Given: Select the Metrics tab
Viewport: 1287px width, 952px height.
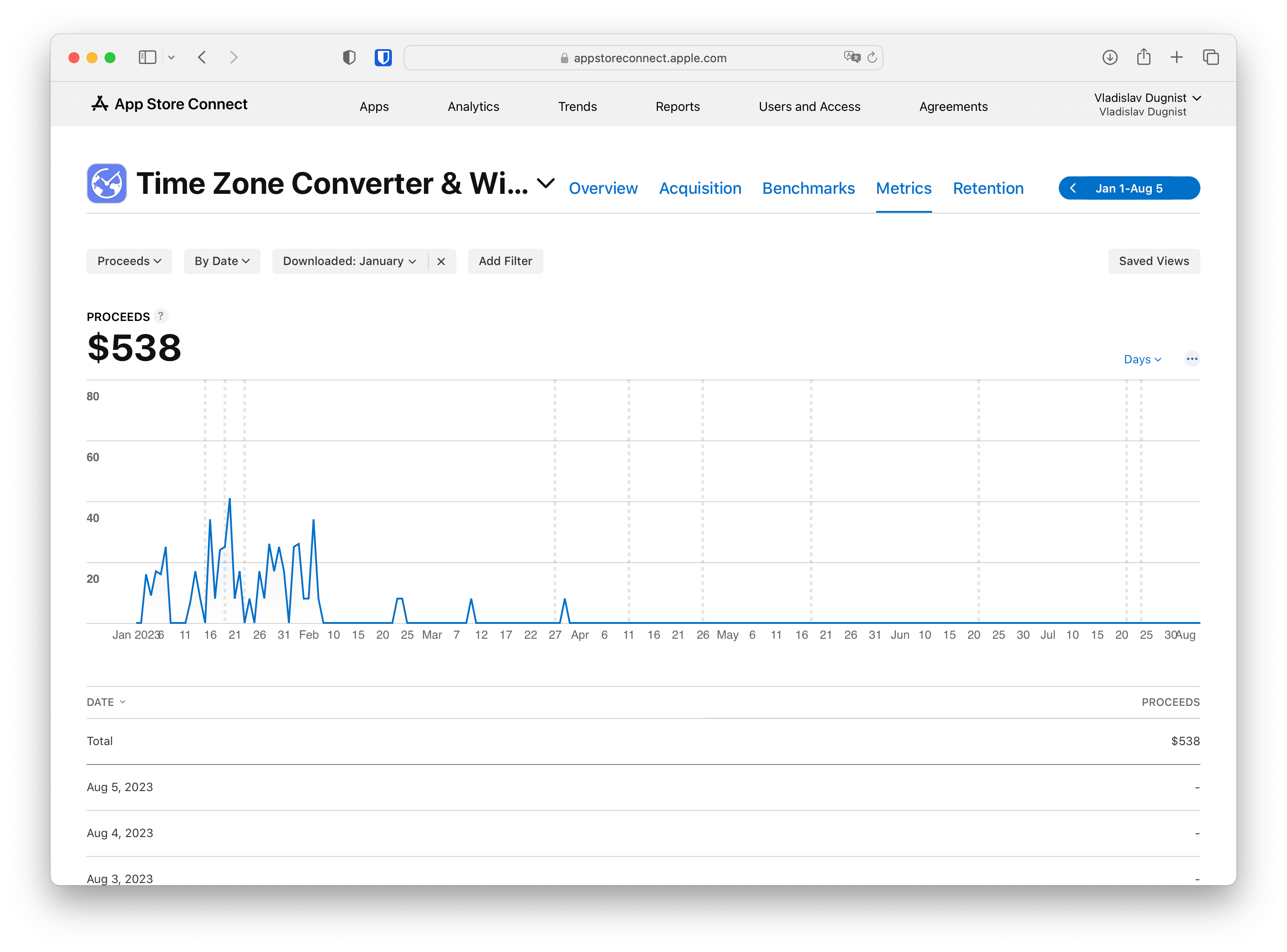Looking at the screenshot, I should [x=903, y=188].
